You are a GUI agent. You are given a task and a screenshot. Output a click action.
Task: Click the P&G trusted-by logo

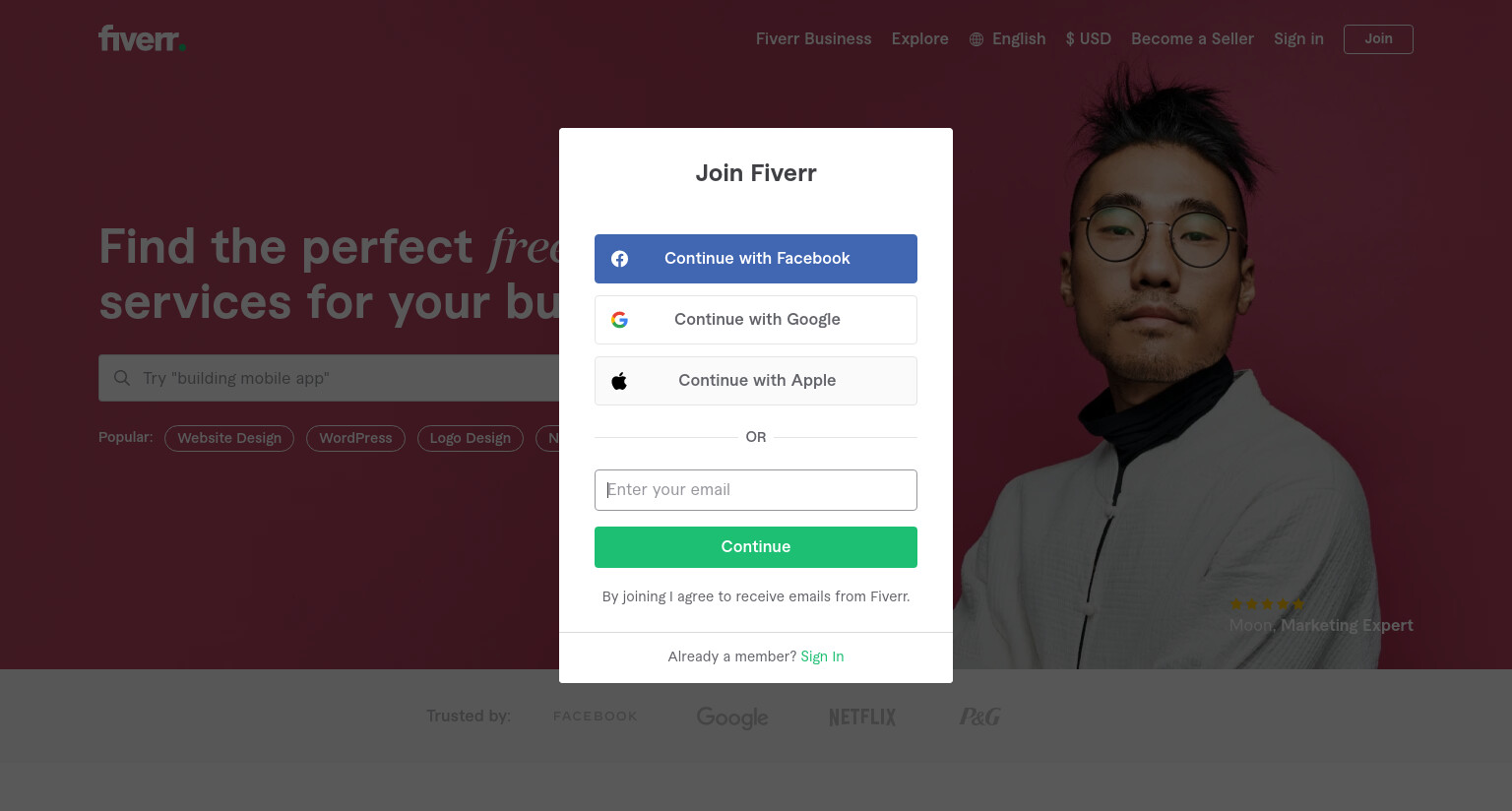pos(979,717)
